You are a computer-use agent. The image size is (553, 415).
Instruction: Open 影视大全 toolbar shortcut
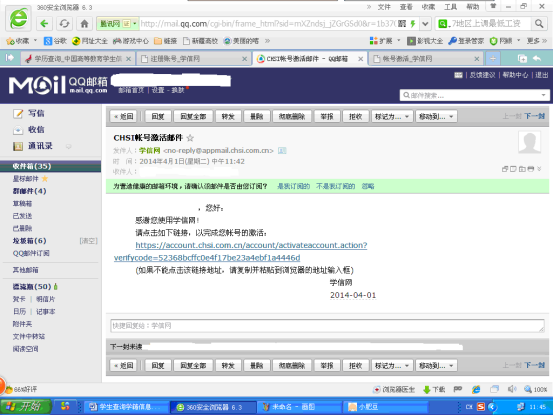[425, 41]
